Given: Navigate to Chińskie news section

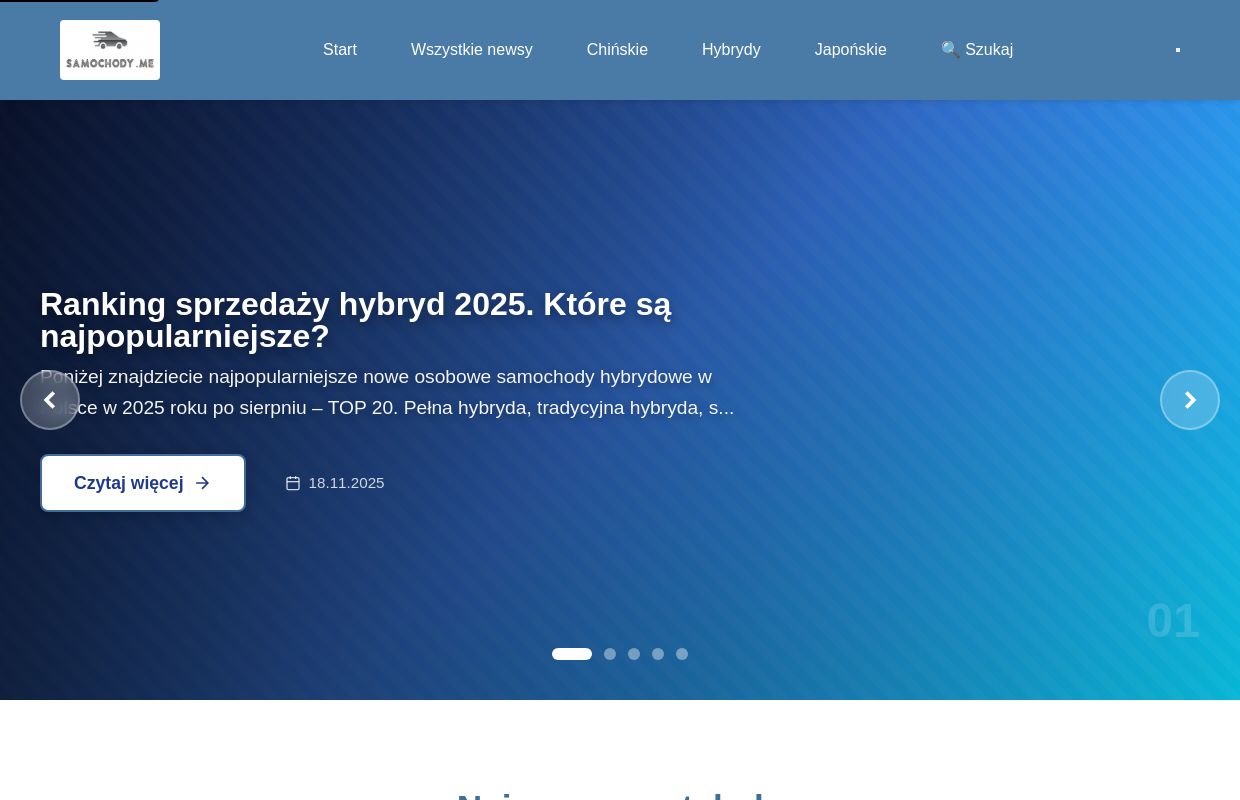Looking at the screenshot, I should (617, 49).
